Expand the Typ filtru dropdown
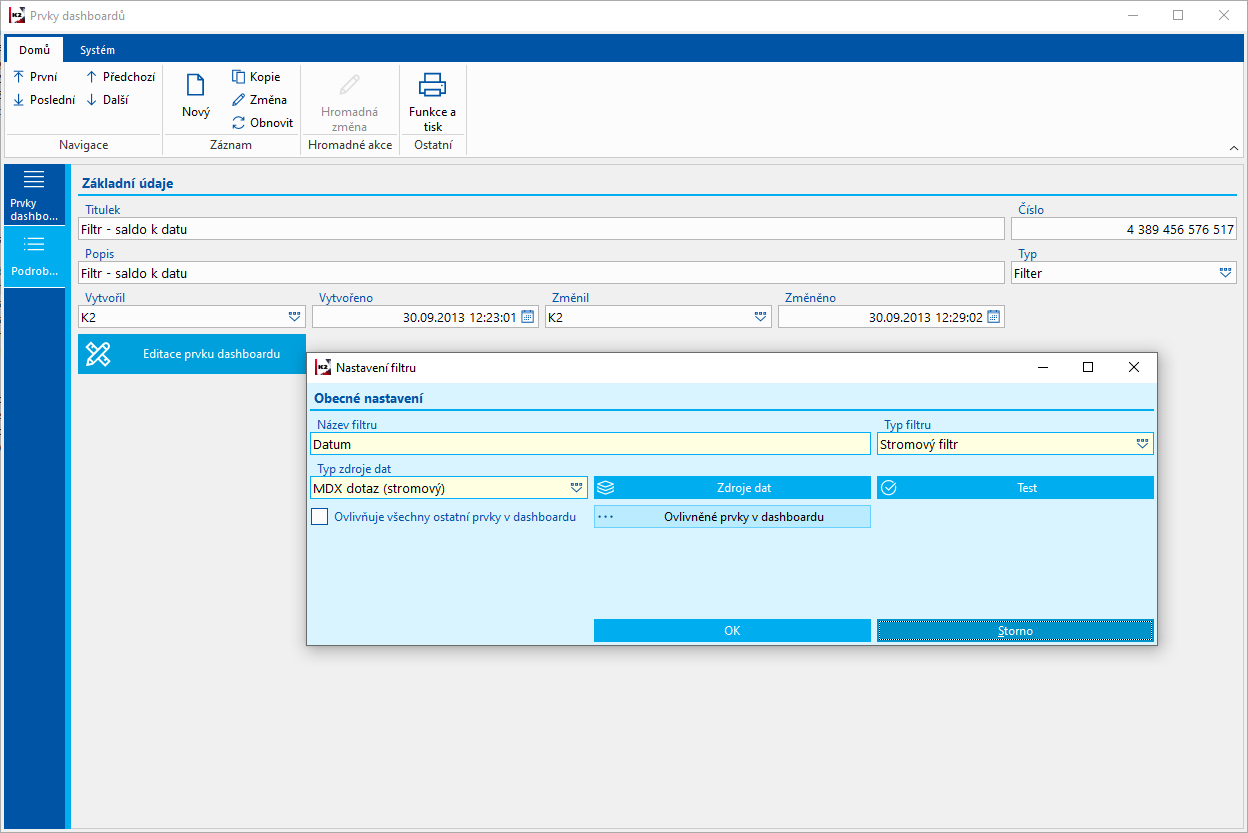Viewport: 1248px width, 833px height. click(x=1142, y=444)
